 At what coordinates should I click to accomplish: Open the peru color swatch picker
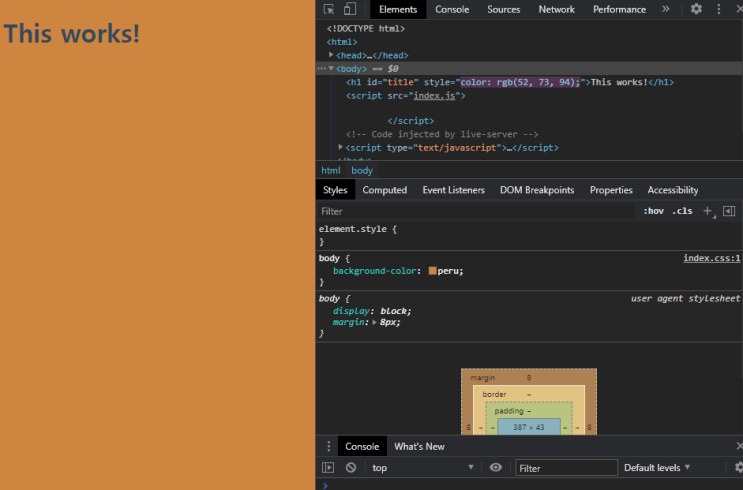click(432, 271)
